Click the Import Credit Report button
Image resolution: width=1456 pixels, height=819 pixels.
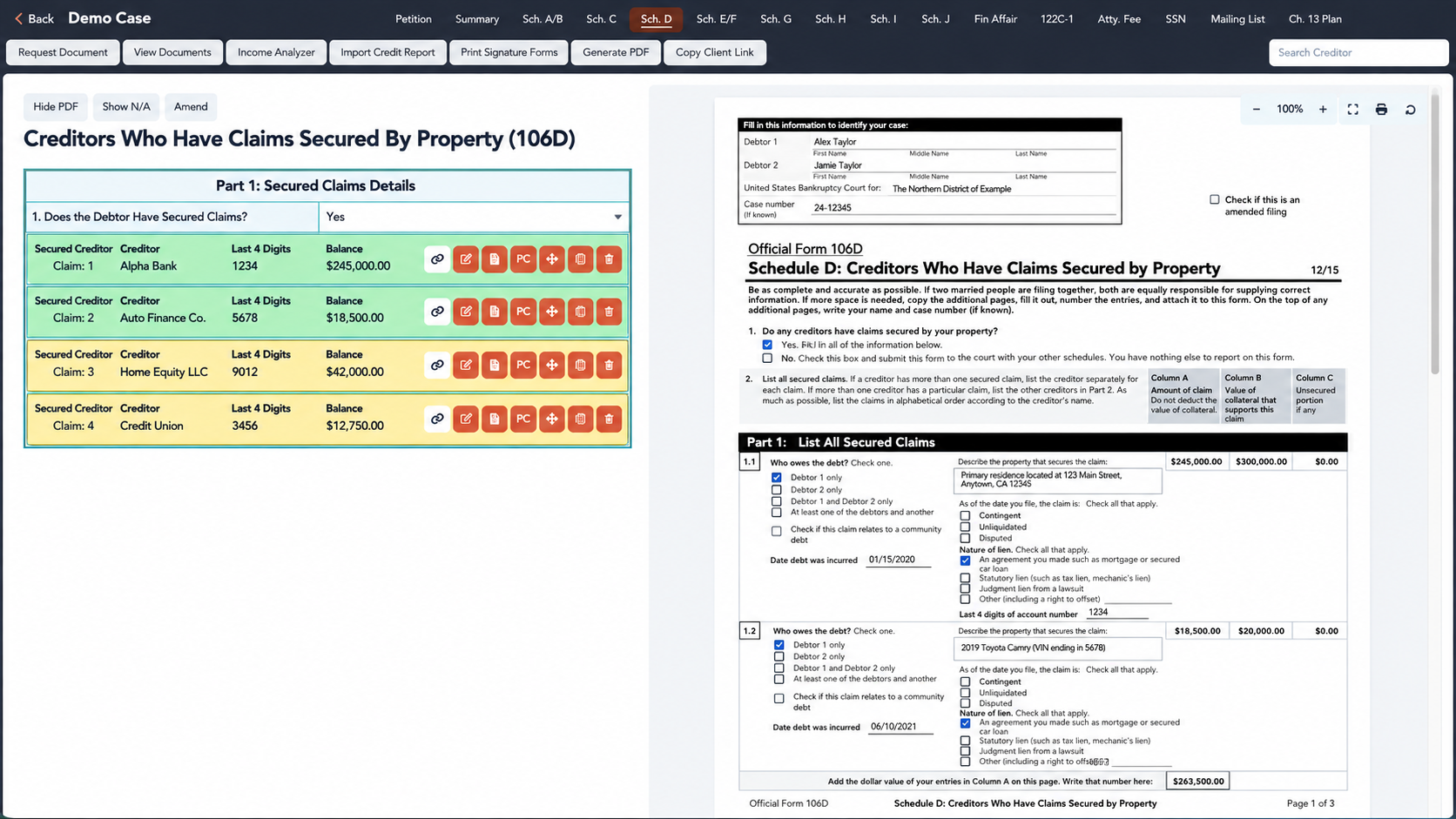click(388, 52)
